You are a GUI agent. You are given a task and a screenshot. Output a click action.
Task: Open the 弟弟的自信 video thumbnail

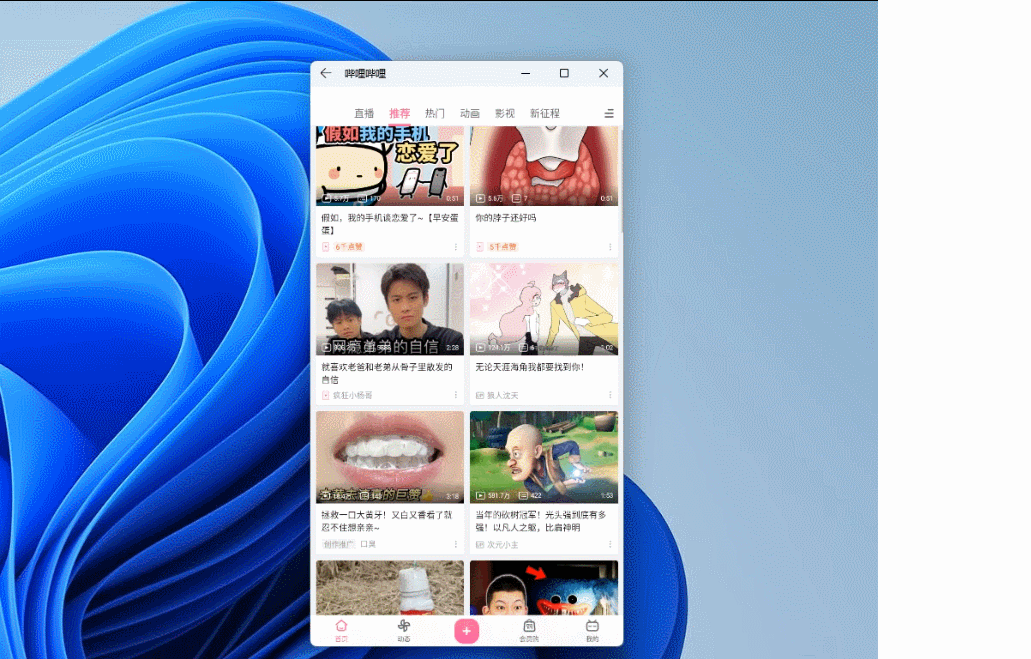pyautogui.click(x=390, y=309)
